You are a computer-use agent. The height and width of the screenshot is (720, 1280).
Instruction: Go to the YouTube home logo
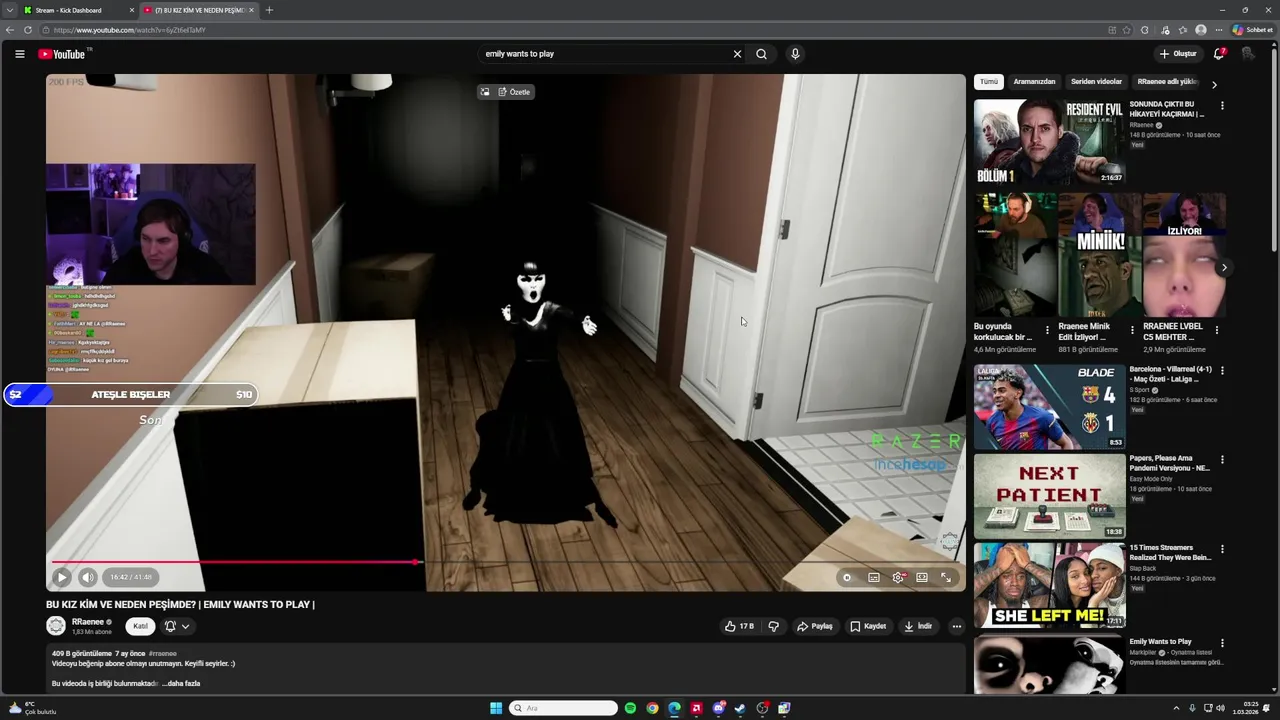pyautogui.click(x=62, y=54)
